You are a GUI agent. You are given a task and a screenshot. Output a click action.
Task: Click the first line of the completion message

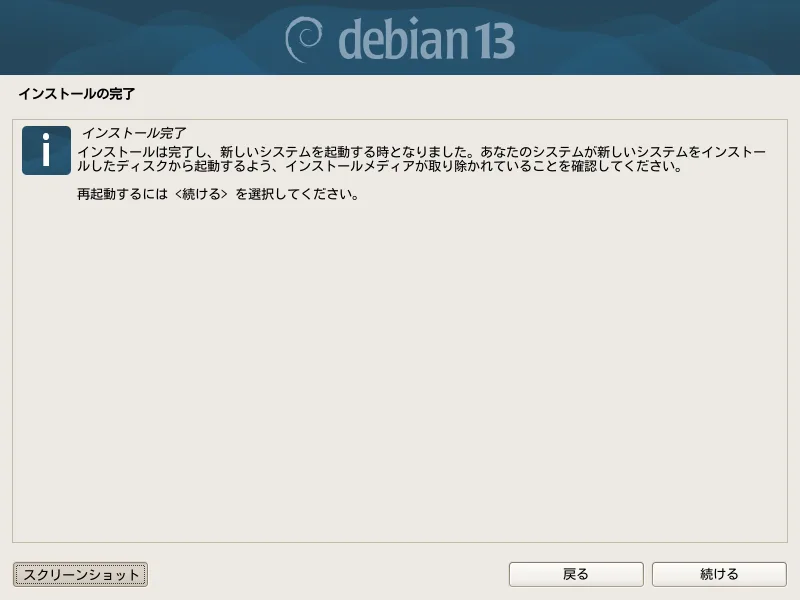421,152
